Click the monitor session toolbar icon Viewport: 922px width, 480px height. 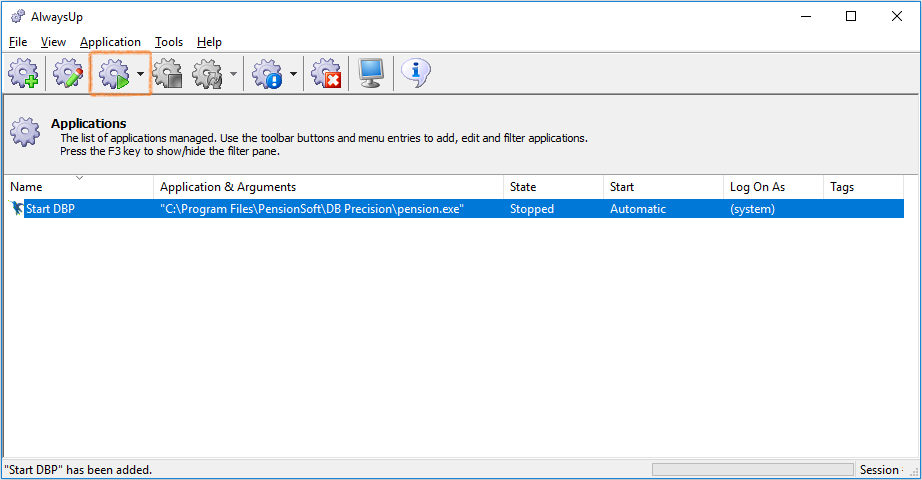pos(371,74)
